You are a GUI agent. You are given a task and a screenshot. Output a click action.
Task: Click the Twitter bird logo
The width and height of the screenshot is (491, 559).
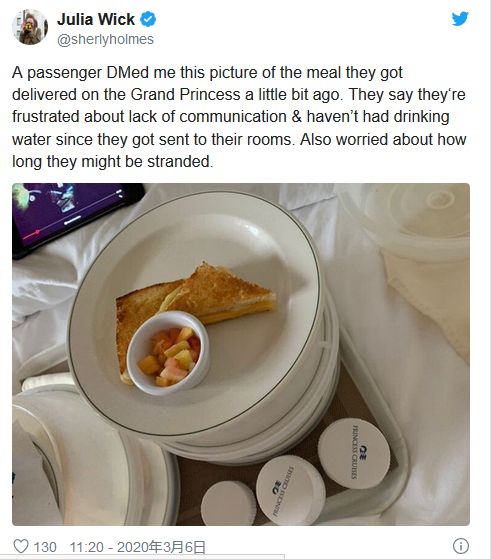[460, 19]
